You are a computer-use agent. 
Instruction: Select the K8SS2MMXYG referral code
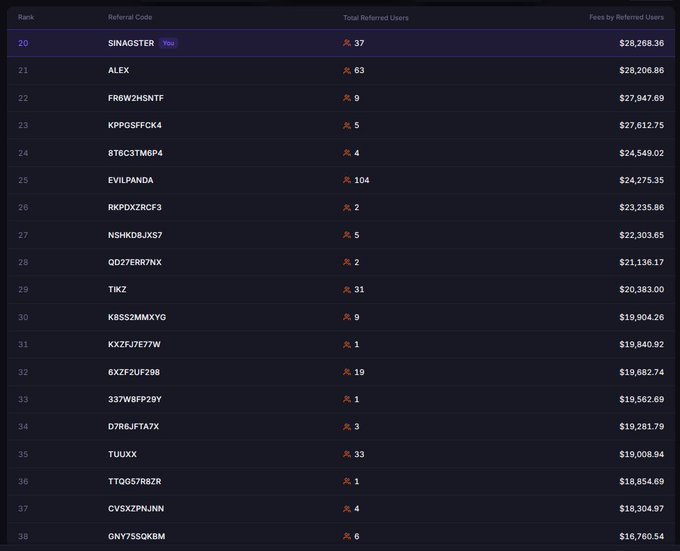click(137, 317)
